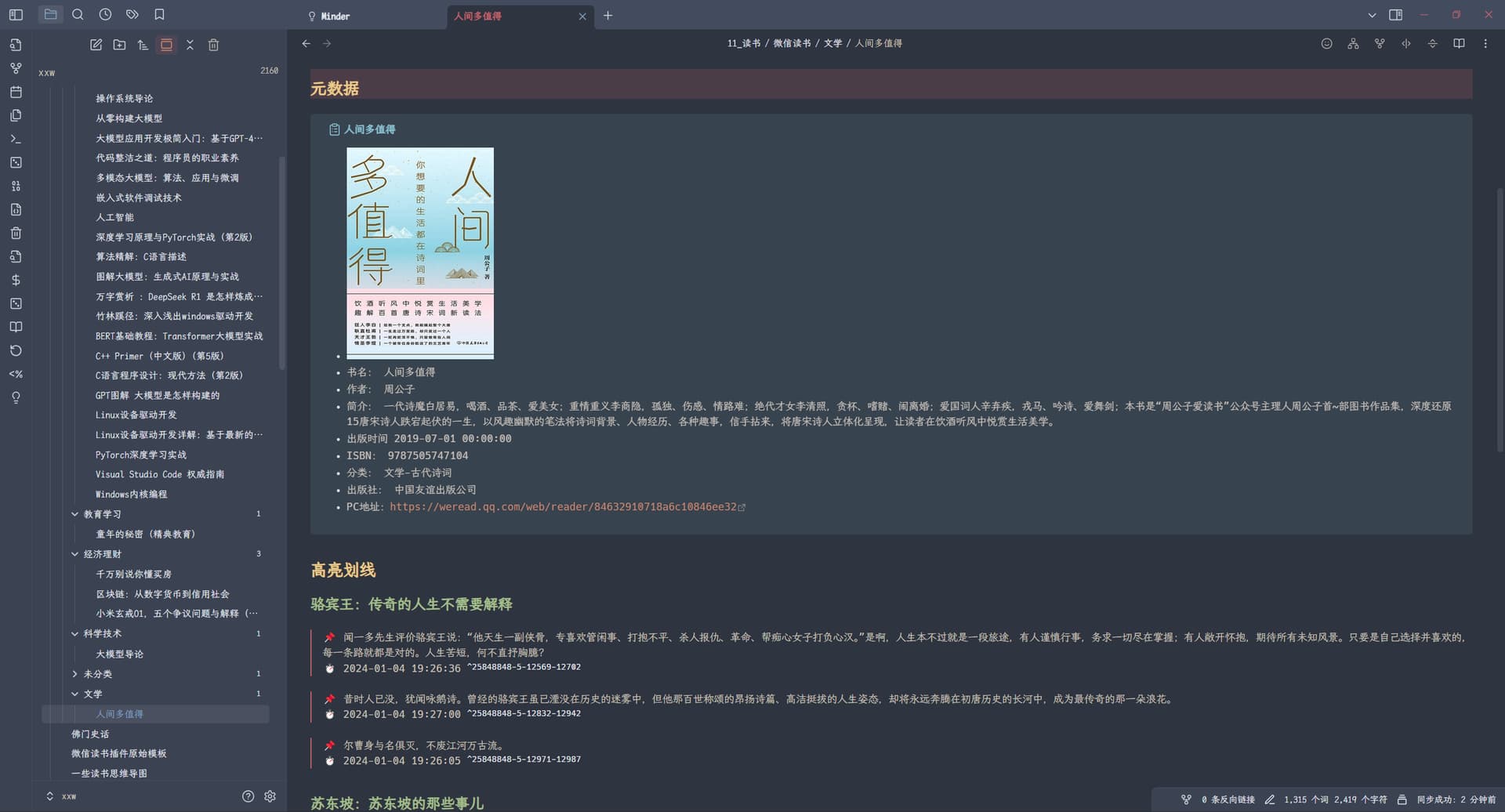Image resolution: width=1505 pixels, height=812 pixels.
Task: Create a new note in explorer
Action: coord(96,45)
